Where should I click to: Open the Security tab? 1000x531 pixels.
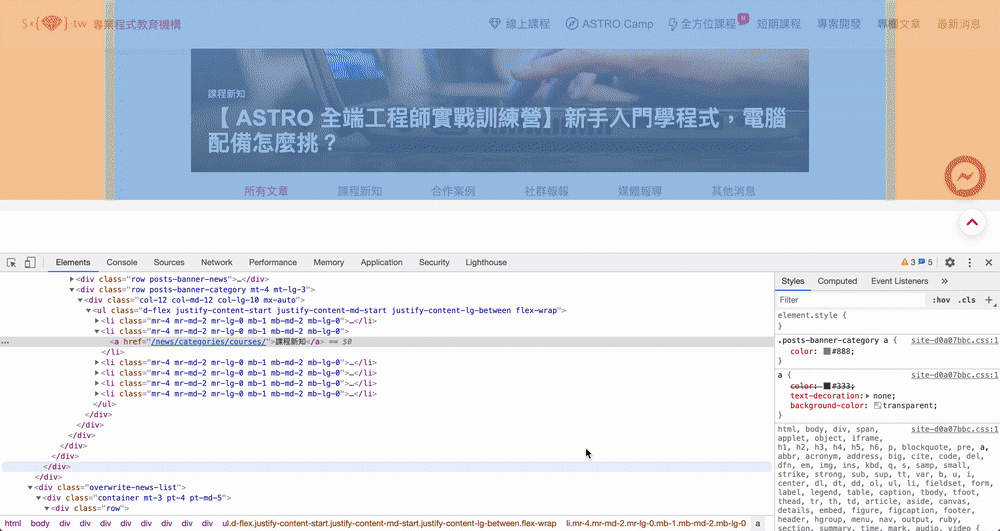434,263
